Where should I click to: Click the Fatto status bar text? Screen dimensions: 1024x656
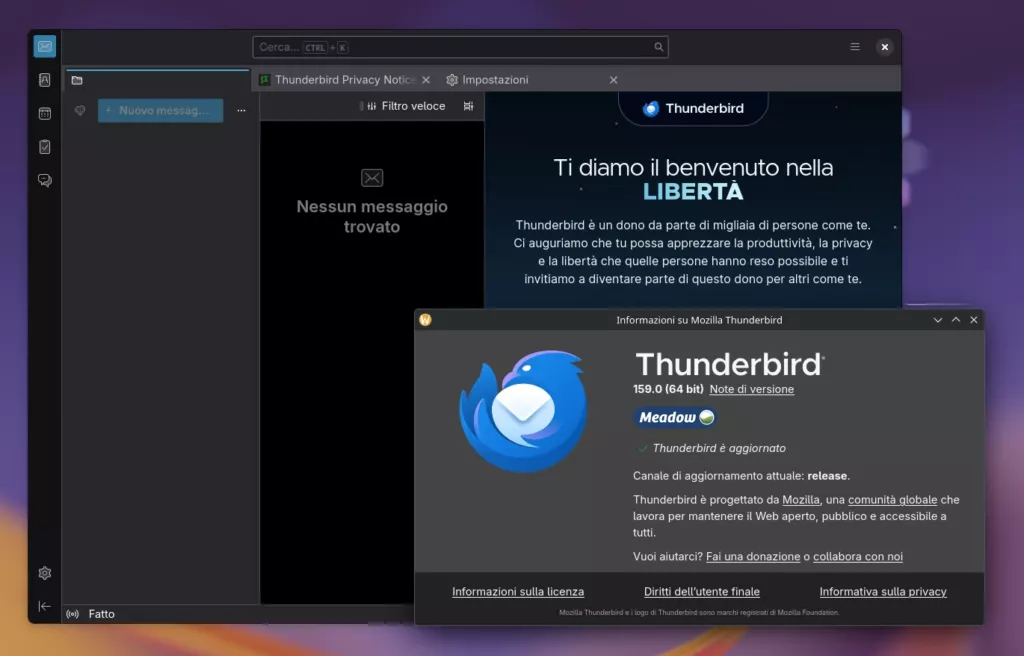(x=101, y=614)
